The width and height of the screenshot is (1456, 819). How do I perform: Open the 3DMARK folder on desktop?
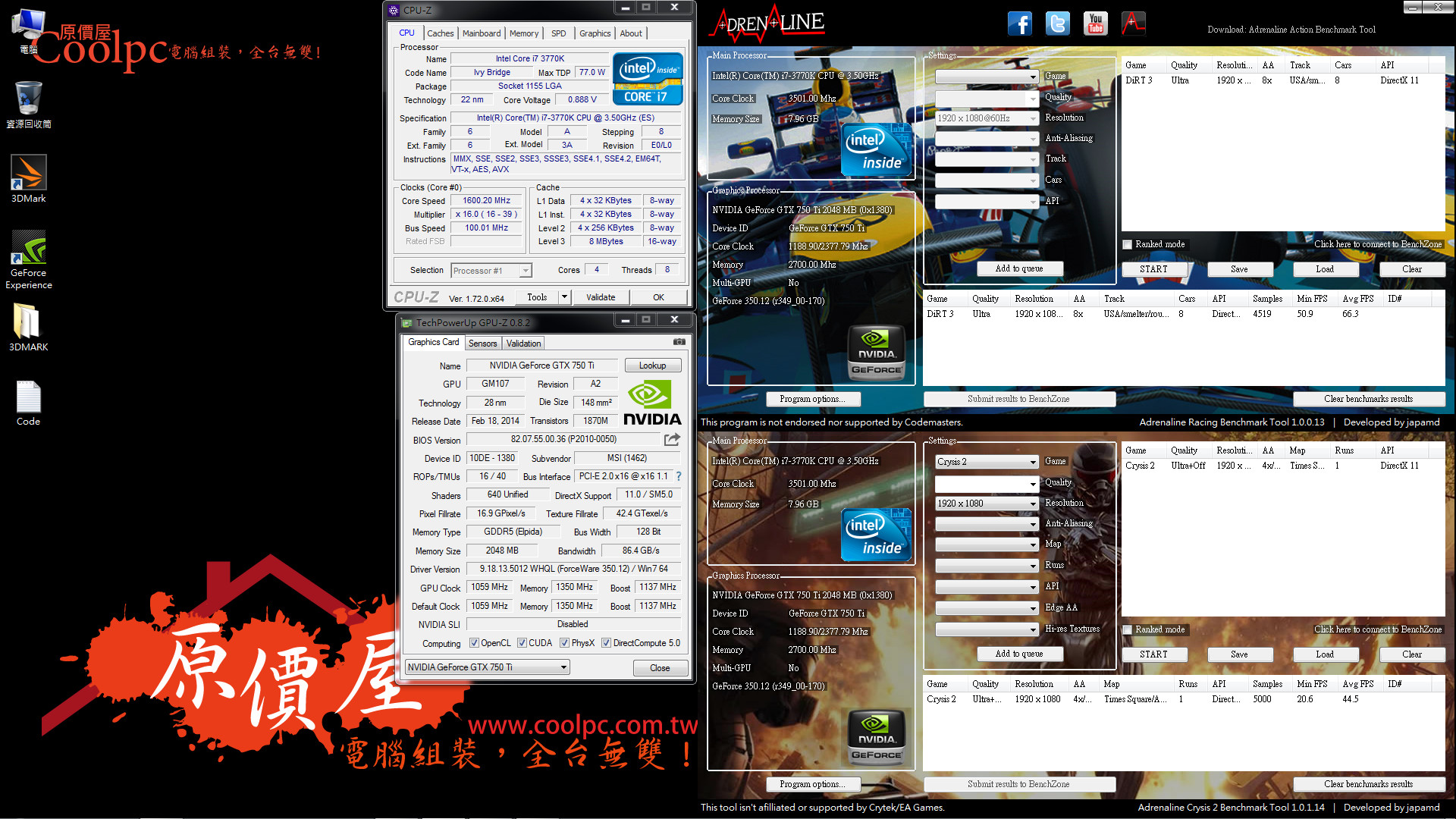click(28, 328)
